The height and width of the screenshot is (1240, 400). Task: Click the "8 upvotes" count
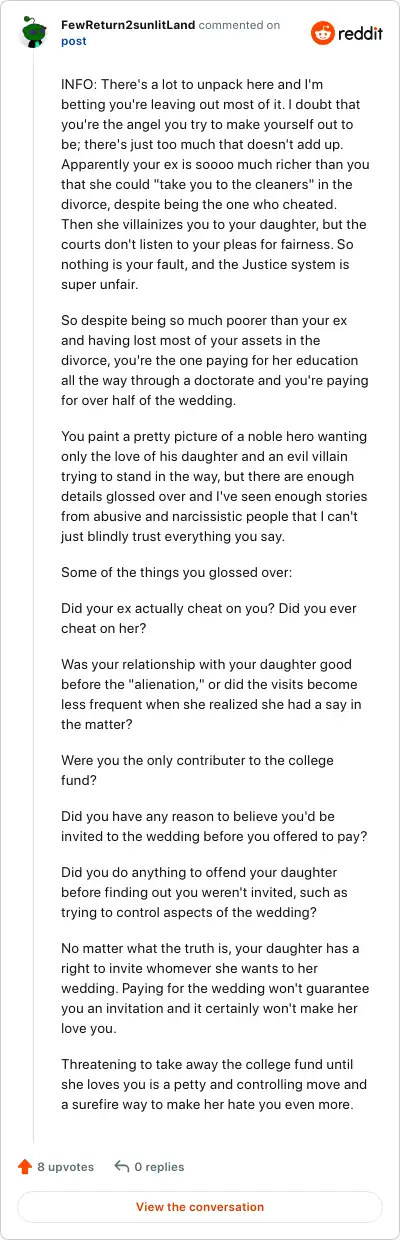(65, 1166)
